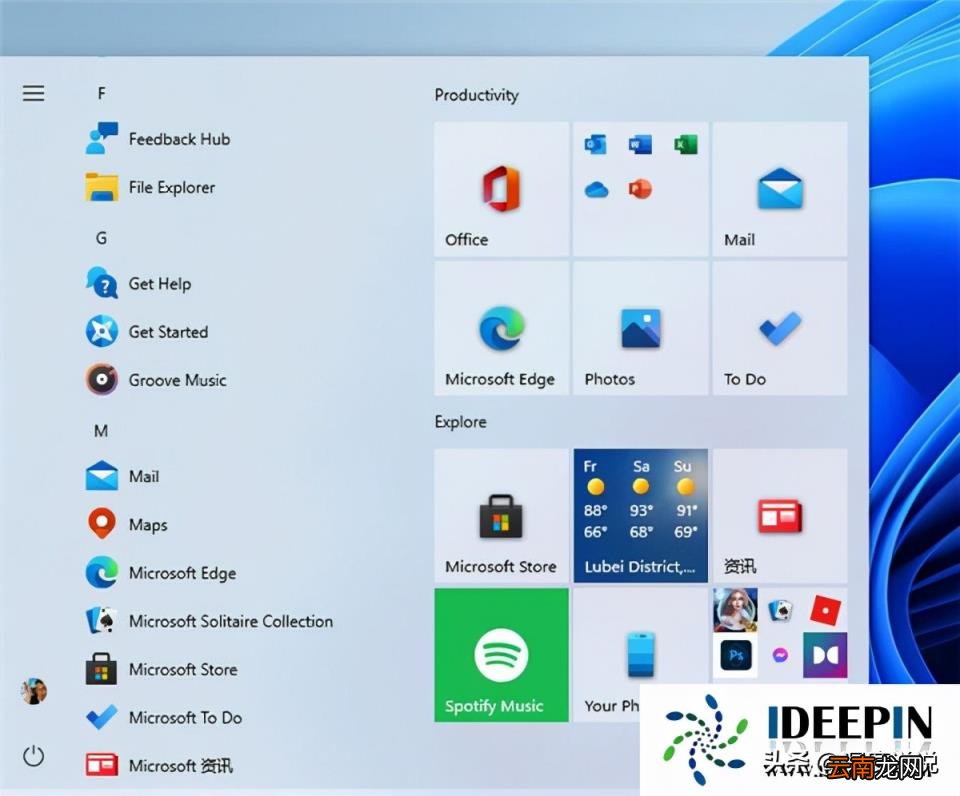Select the Productivity group header
Viewport: 960px width, 796px height.
point(476,95)
